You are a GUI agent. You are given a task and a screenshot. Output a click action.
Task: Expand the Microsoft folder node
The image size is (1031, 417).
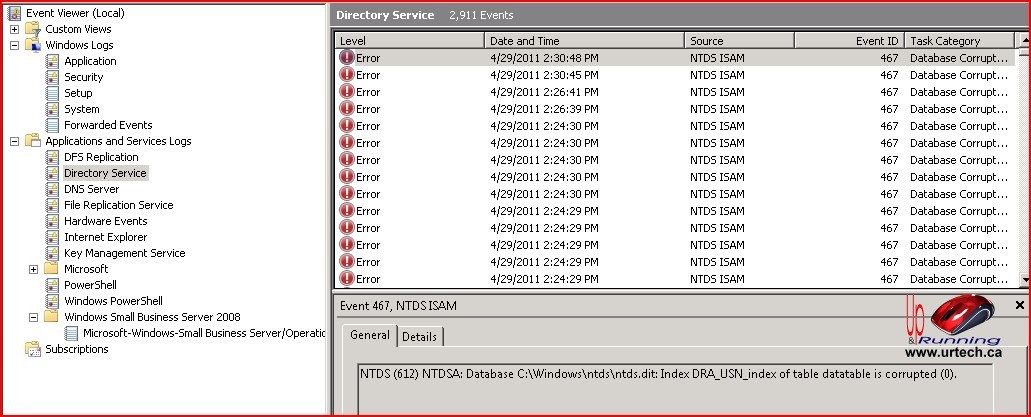point(34,269)
